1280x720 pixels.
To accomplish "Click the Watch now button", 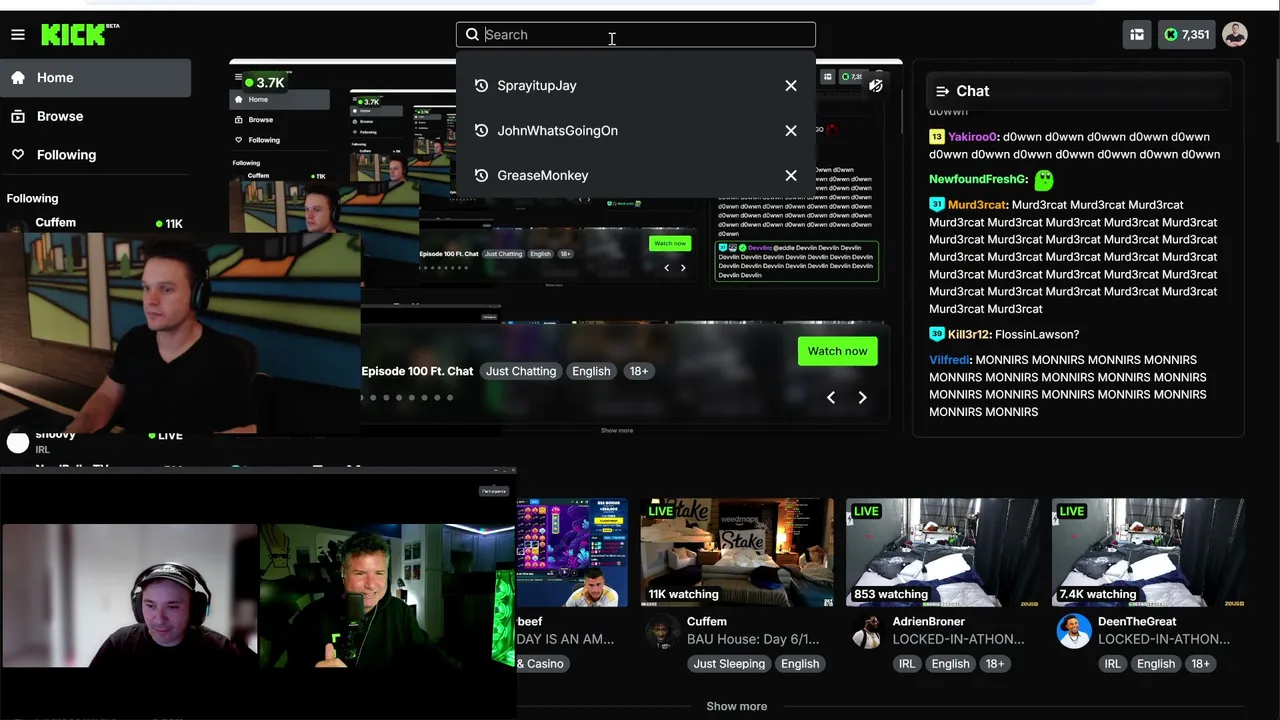I will [x=838, y=351].
